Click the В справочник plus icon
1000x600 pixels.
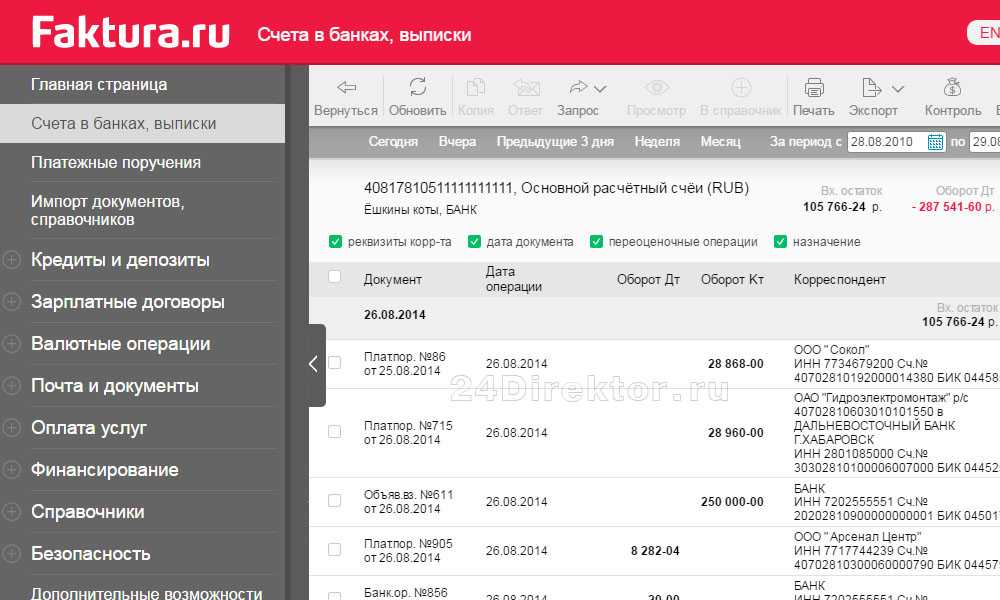[x=740, y=88]
